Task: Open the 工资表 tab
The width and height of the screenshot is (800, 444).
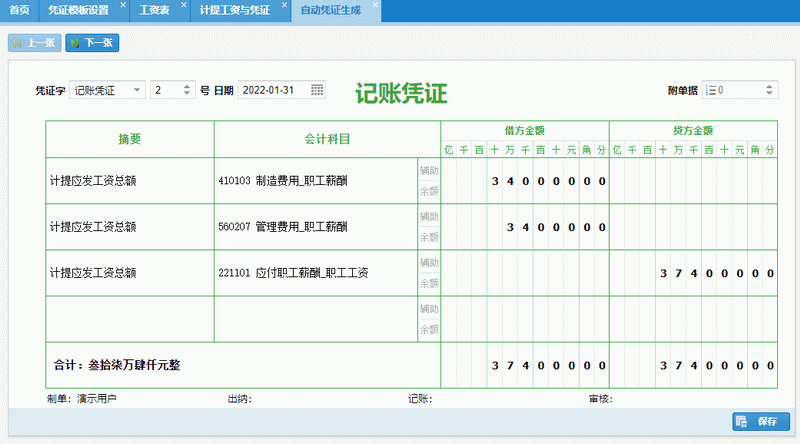Action: 154,10
